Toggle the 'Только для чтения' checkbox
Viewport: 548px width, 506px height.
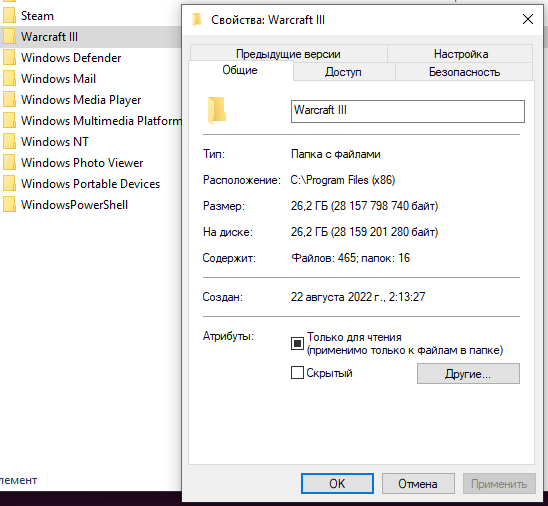297,344
